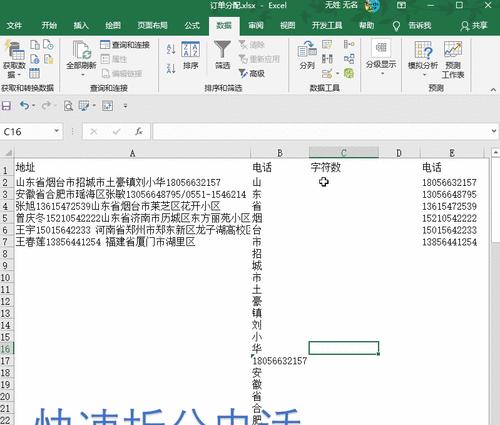Click the last quick access chart icon

tap(107, 106)
